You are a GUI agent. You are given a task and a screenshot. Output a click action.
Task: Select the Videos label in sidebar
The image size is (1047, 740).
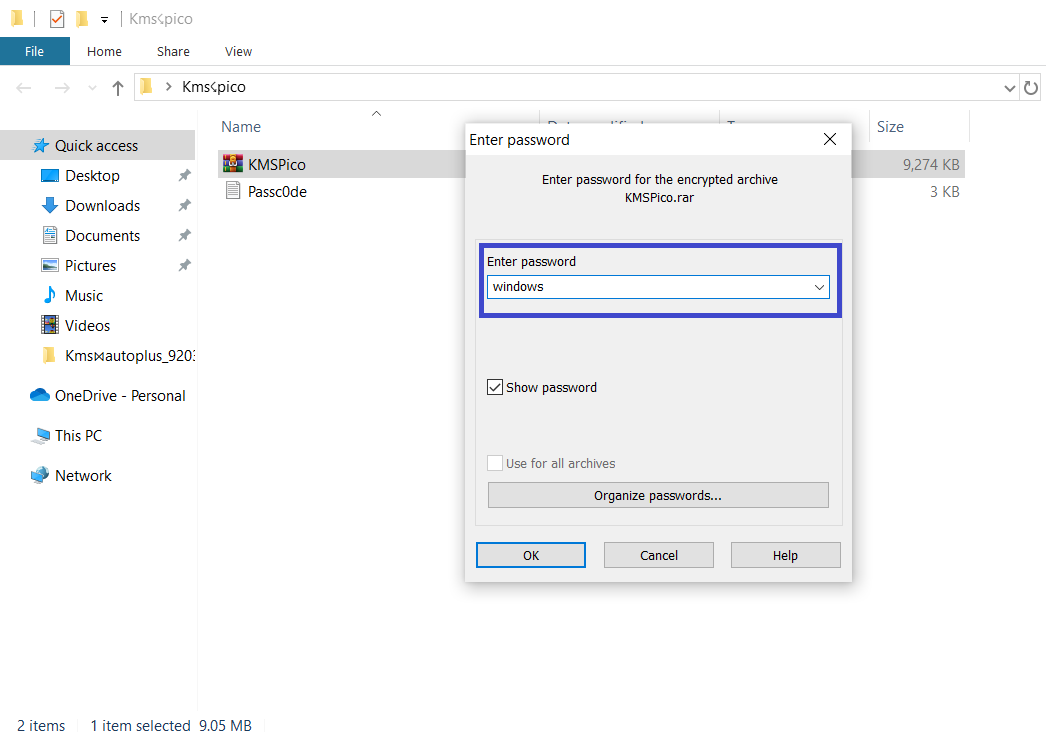click(x=87, y=326)
